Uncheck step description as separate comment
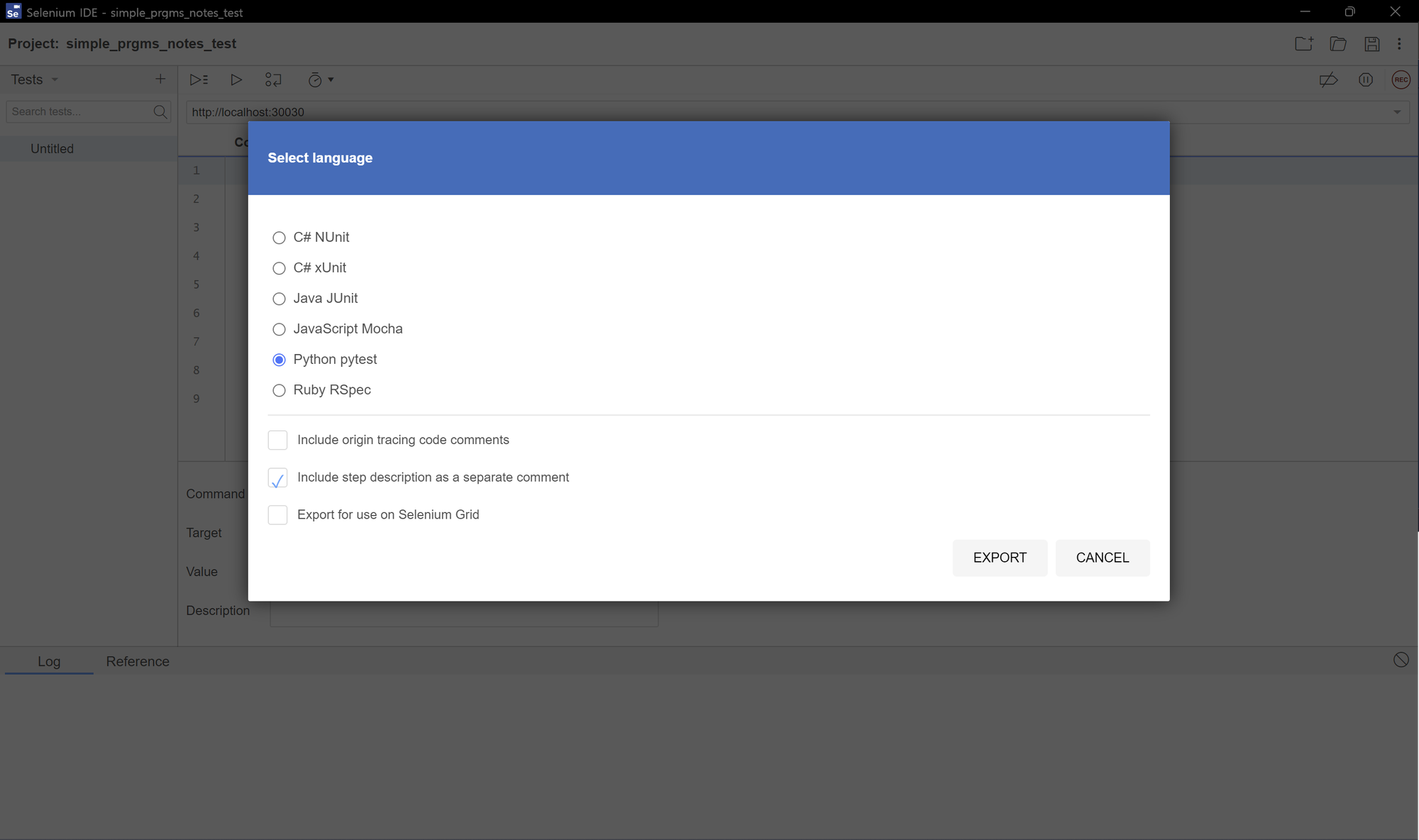Viewport: 1419px width, 840px height. (x=277, y=477)
